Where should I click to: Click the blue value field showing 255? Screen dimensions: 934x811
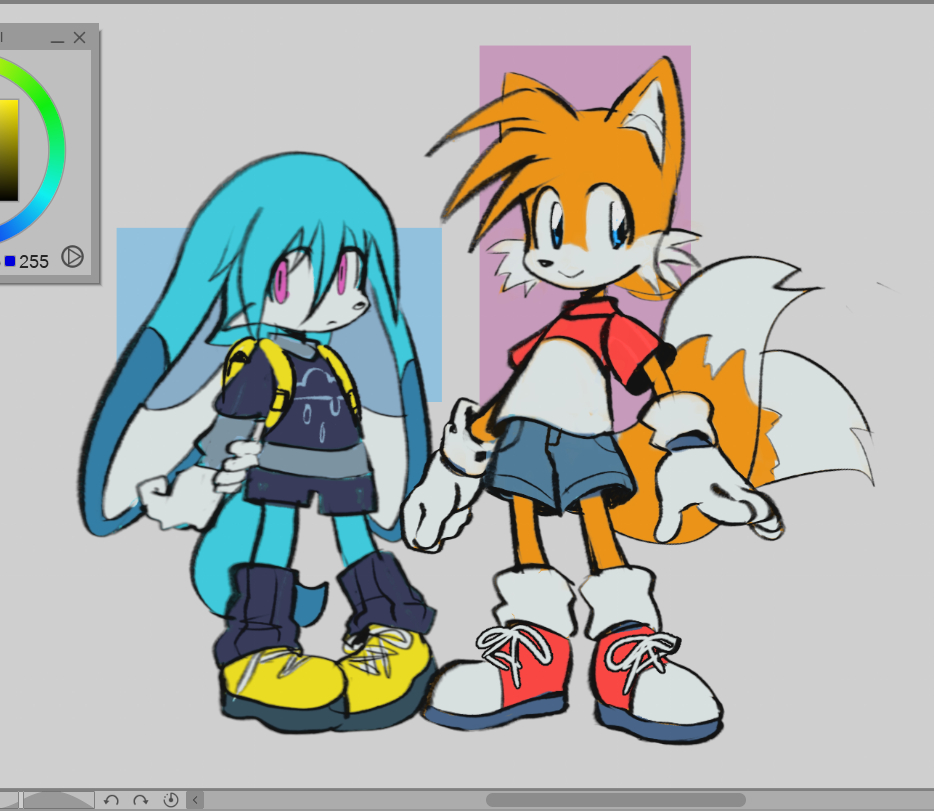(x=34, y=261)
